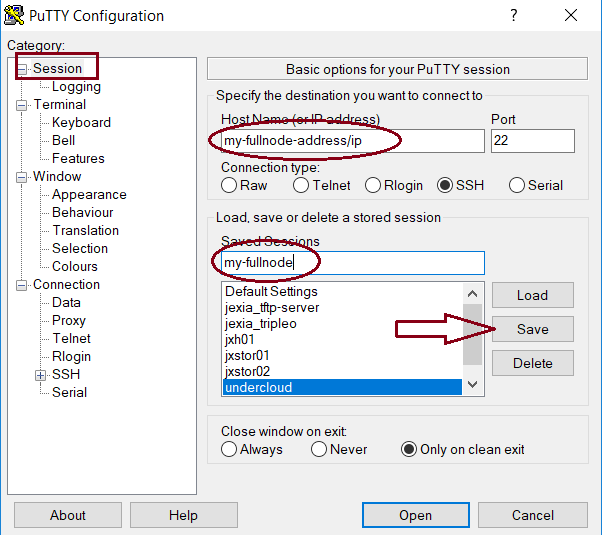Set close window on exit to Always

229,449
